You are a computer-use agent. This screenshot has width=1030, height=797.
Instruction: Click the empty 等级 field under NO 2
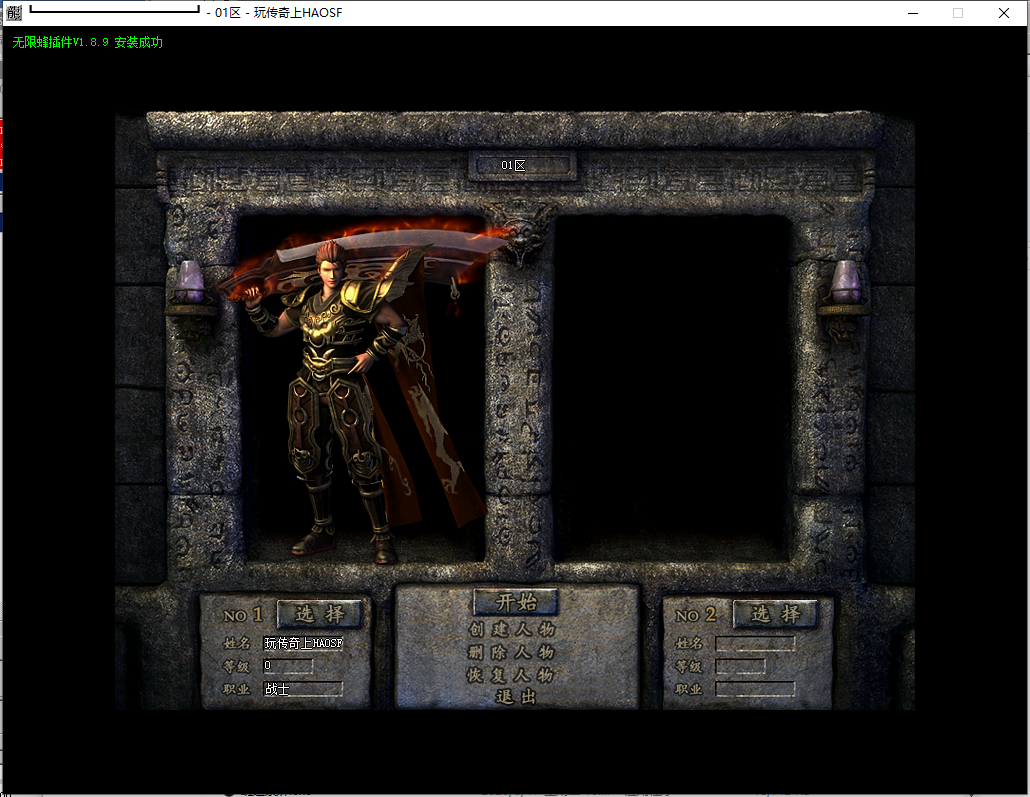(740, 666)
